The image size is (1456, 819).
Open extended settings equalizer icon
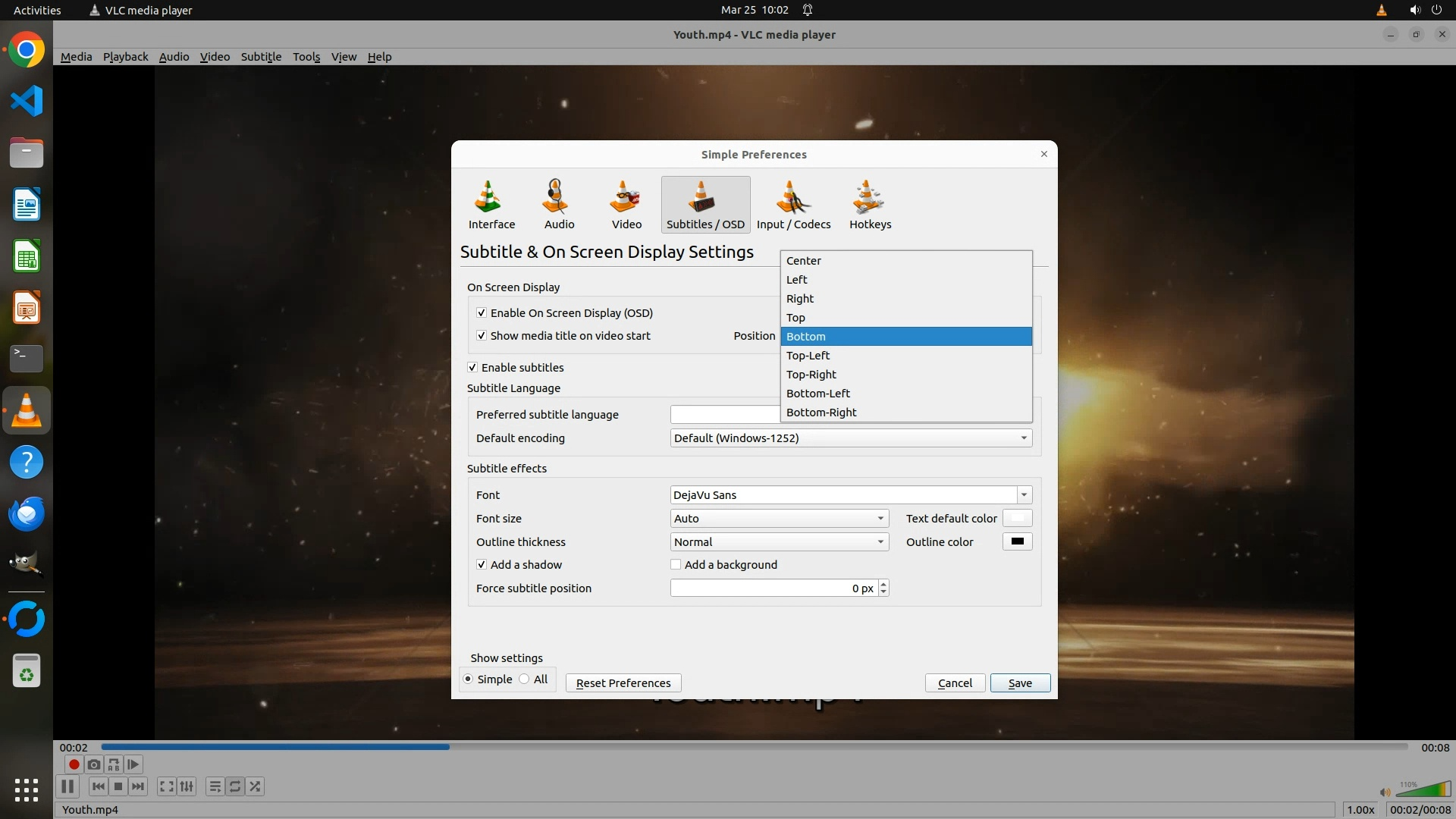[x=187, y=786]
